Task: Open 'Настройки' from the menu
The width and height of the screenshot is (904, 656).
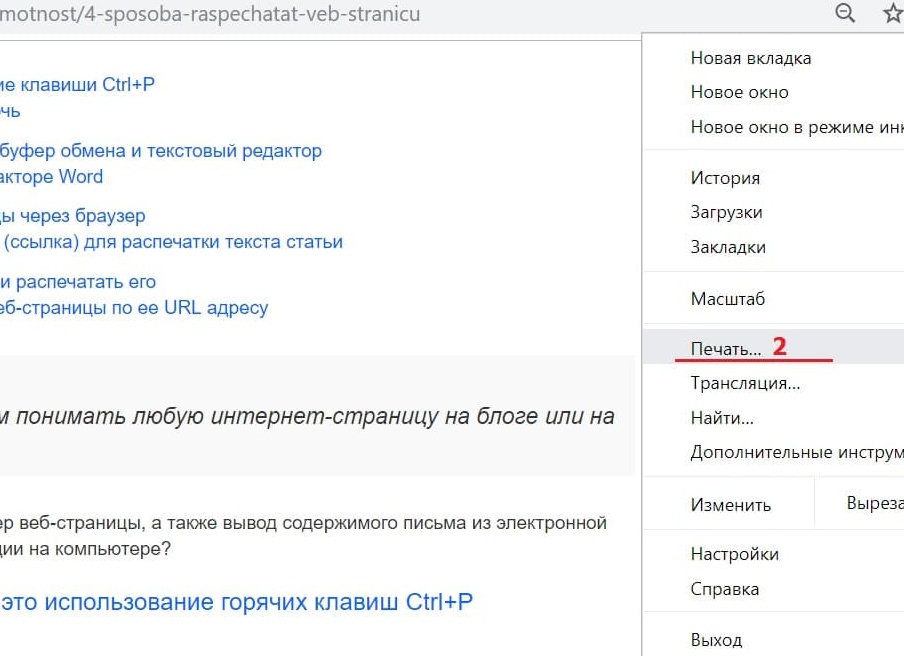Action: [x=773, y=554]
